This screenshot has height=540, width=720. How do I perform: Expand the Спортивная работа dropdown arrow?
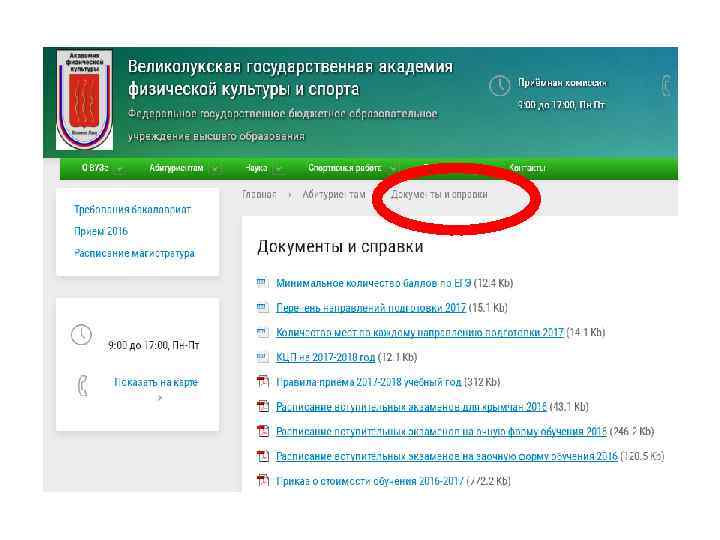(x=393, y=169)
